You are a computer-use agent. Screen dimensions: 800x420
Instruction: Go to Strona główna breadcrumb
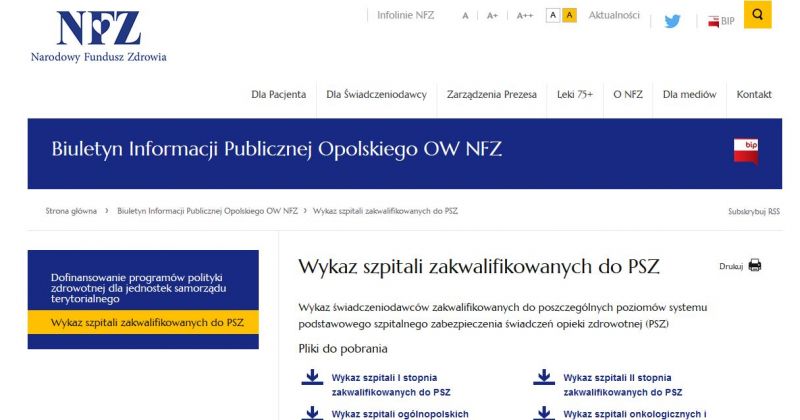(x=71, y=211)
